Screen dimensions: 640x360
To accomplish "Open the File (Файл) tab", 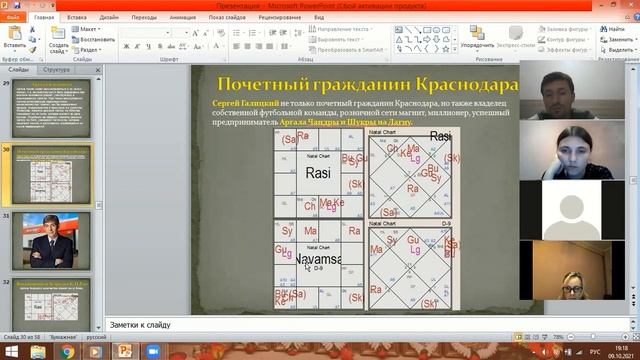I will click(13, 18).
